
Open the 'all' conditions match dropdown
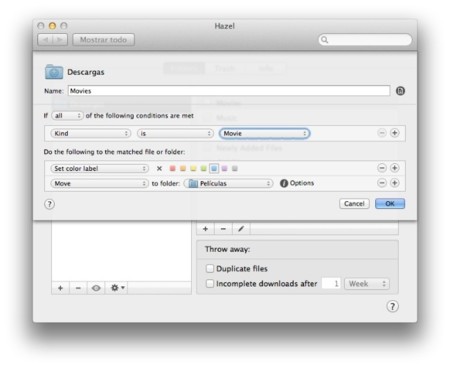(67, 116)
